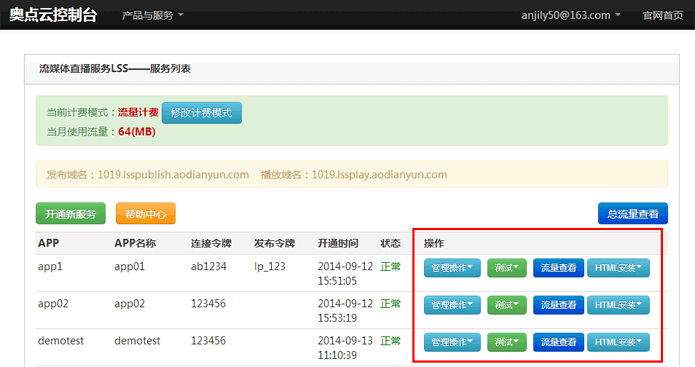Click the 正常 status in demotest row
Image resolution: width=695 pixels, height=367 pixels.
point(390,341)
